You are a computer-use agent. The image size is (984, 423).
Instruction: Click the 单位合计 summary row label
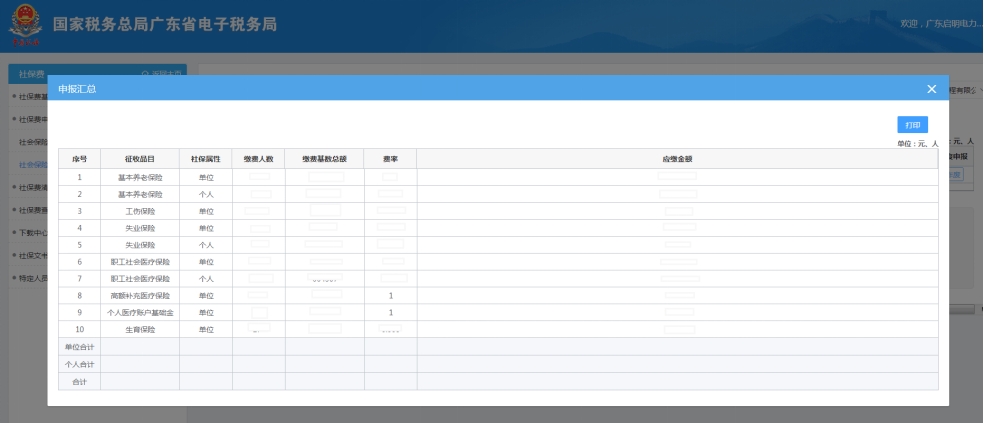pos(79,347)
